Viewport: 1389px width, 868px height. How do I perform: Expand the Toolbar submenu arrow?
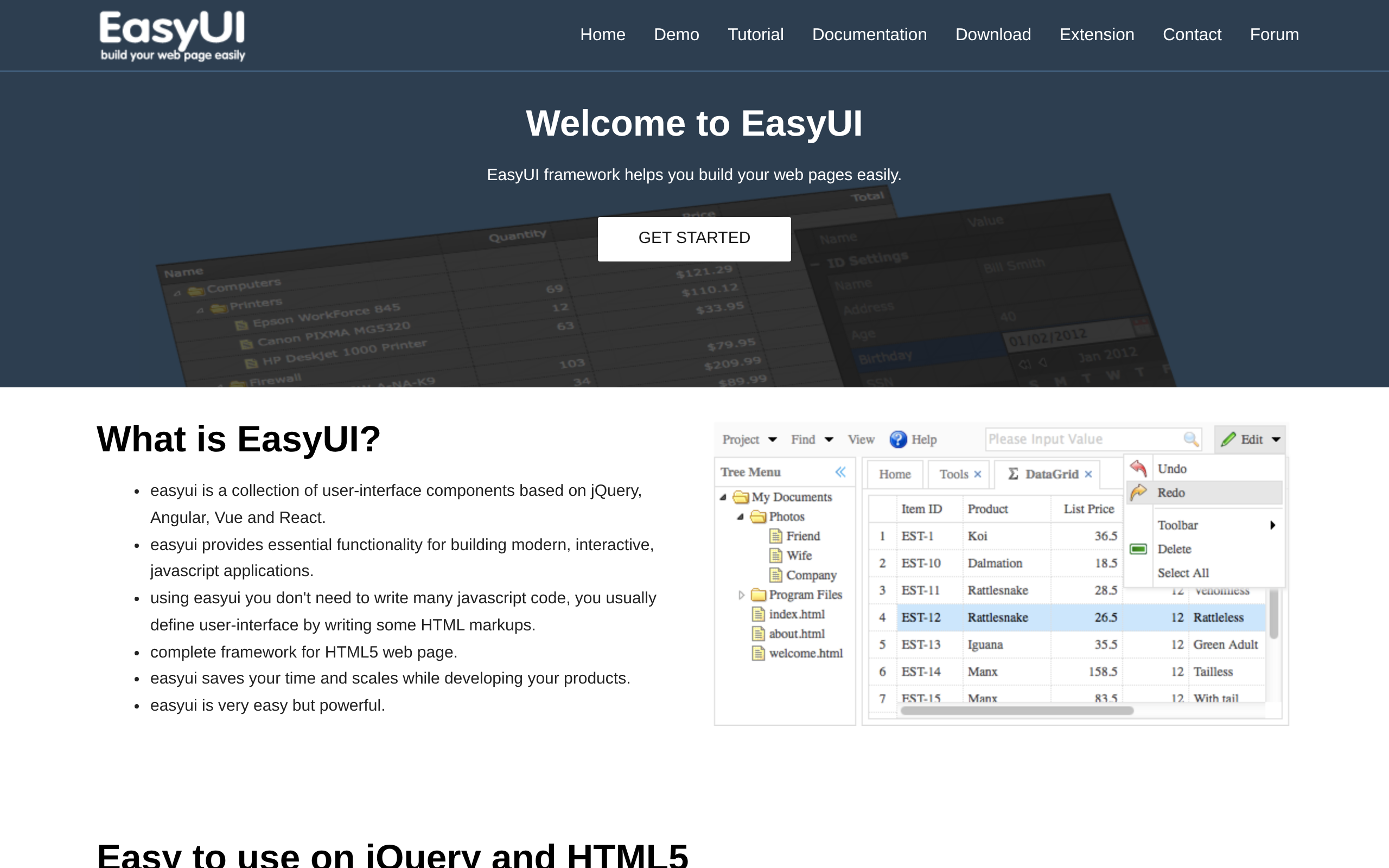coord(1272,525)
